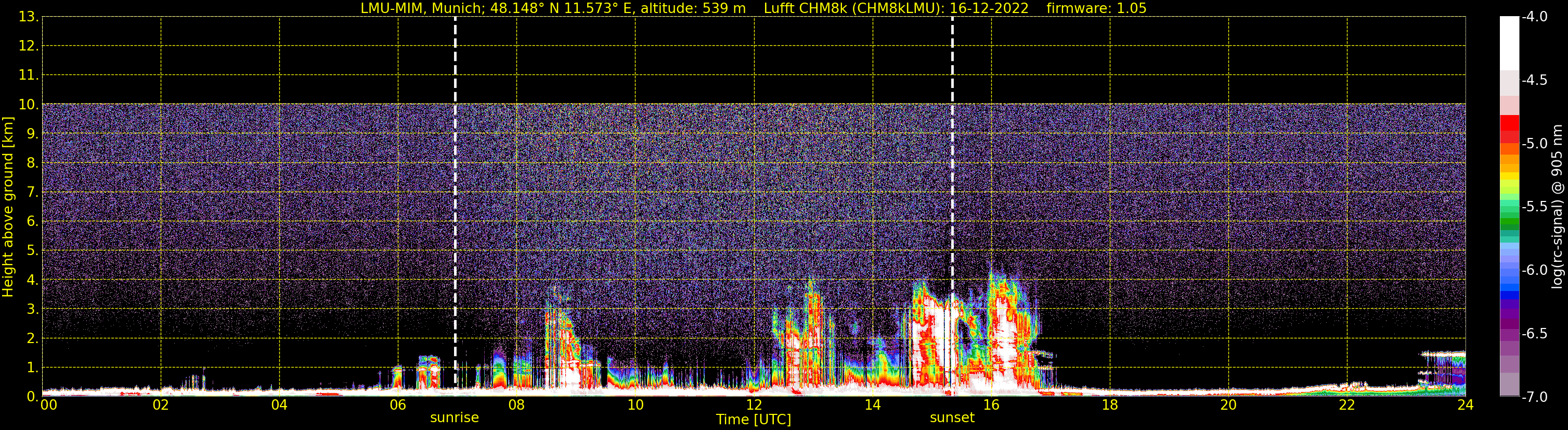Image resolution: width=1568 pixels, height=430 pixels.
Task: Click the sunrise dashed vertical line
Action: click(455, 207)
